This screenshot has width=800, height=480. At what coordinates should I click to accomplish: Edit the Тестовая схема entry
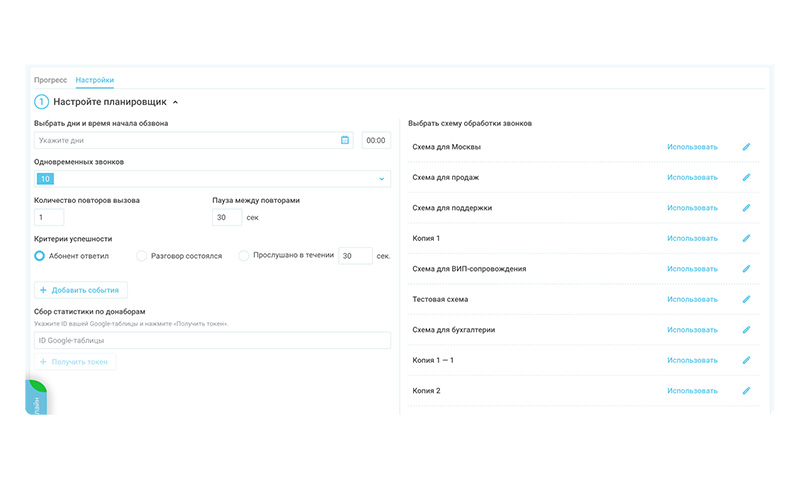coord(746,299)
